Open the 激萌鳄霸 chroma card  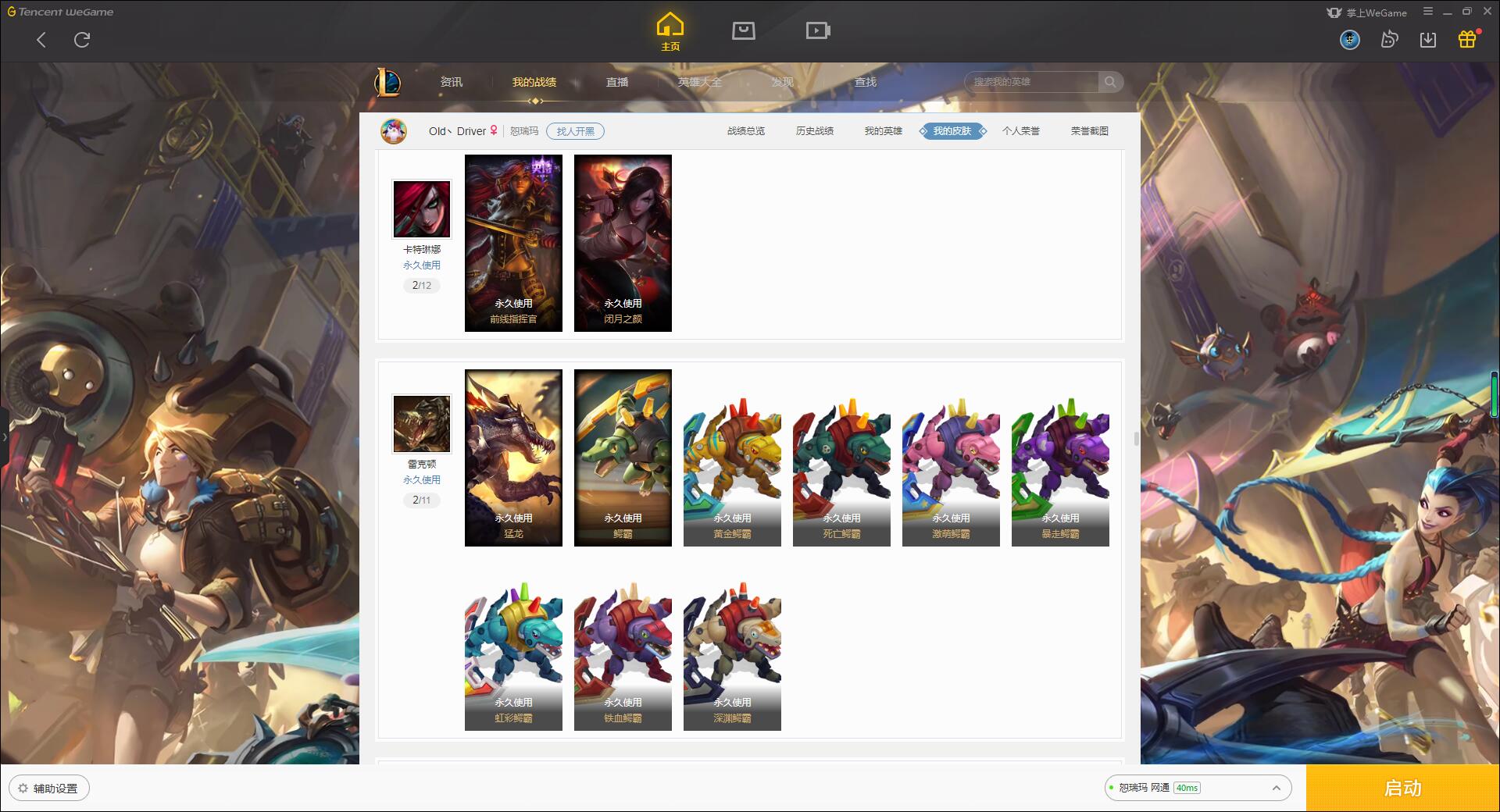pyautogui.click(x=951, y=472)
